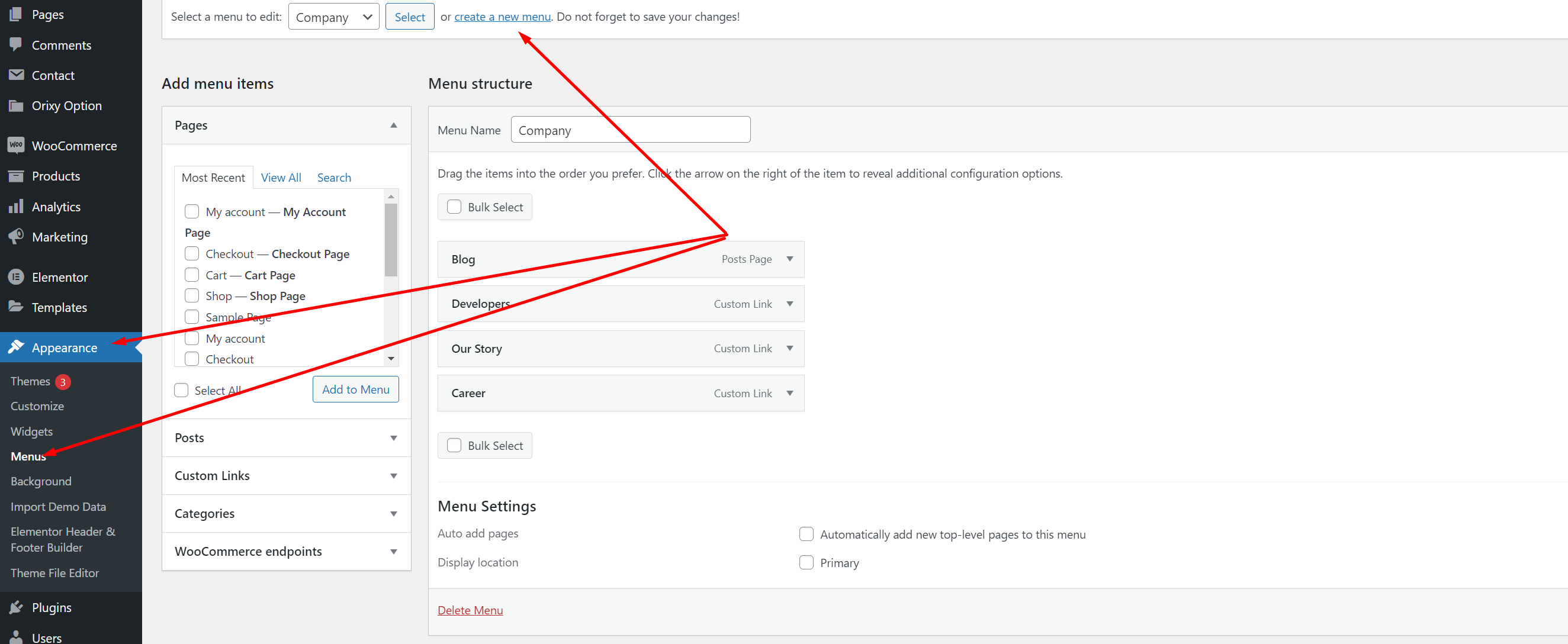1568x644 pixels.
Task: Select the Templates folder icon
Action: [17, 307]
